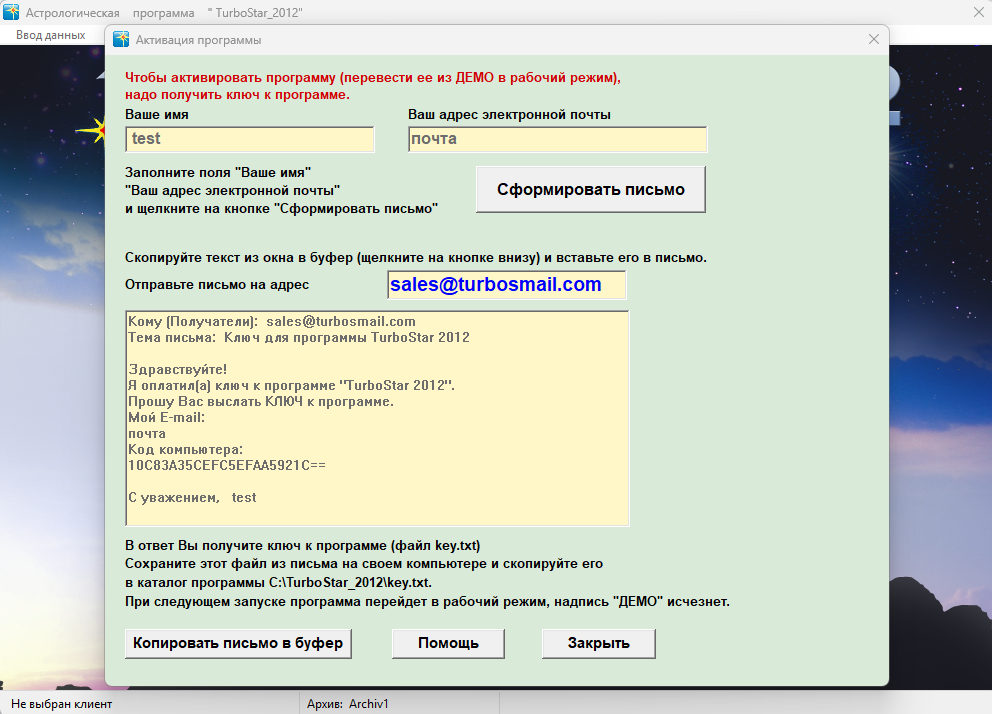This screenshot has height=714, width=992.
Task: Click the Закрыть button
Action: tap(598, 644)
